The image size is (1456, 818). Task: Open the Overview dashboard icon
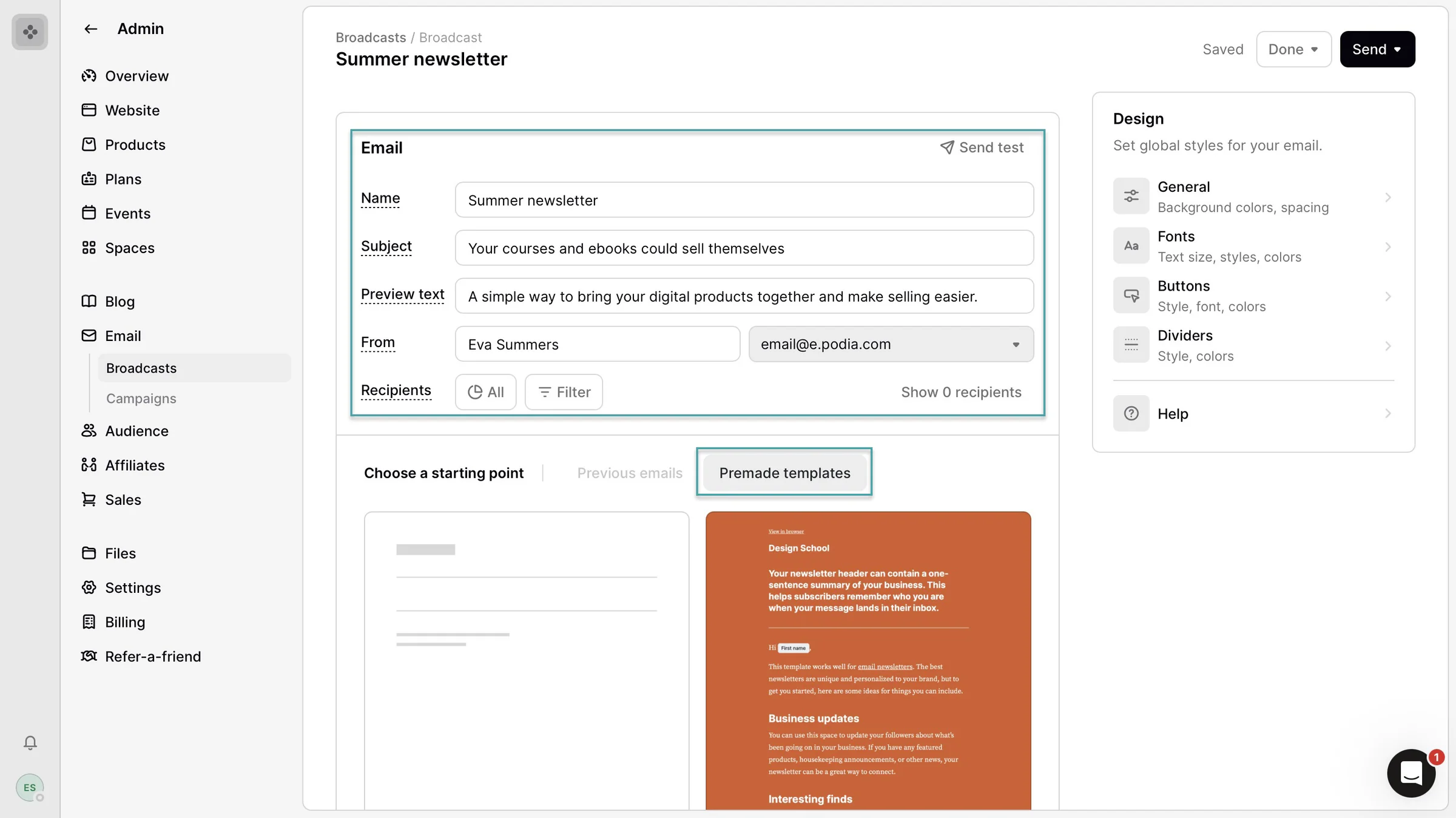coord(89,76)
